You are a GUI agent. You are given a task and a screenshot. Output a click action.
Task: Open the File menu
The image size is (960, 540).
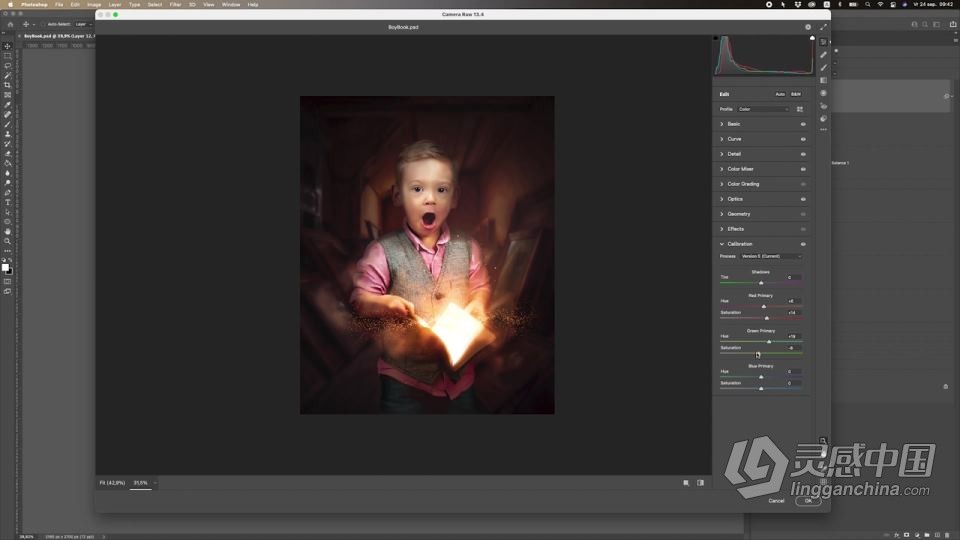coord(59,4)
